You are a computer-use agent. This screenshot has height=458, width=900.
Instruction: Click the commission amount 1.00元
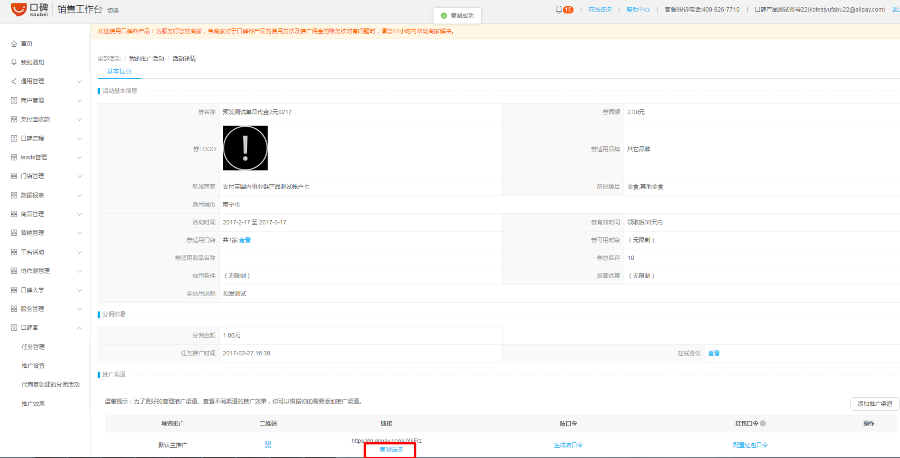point(231,335)
